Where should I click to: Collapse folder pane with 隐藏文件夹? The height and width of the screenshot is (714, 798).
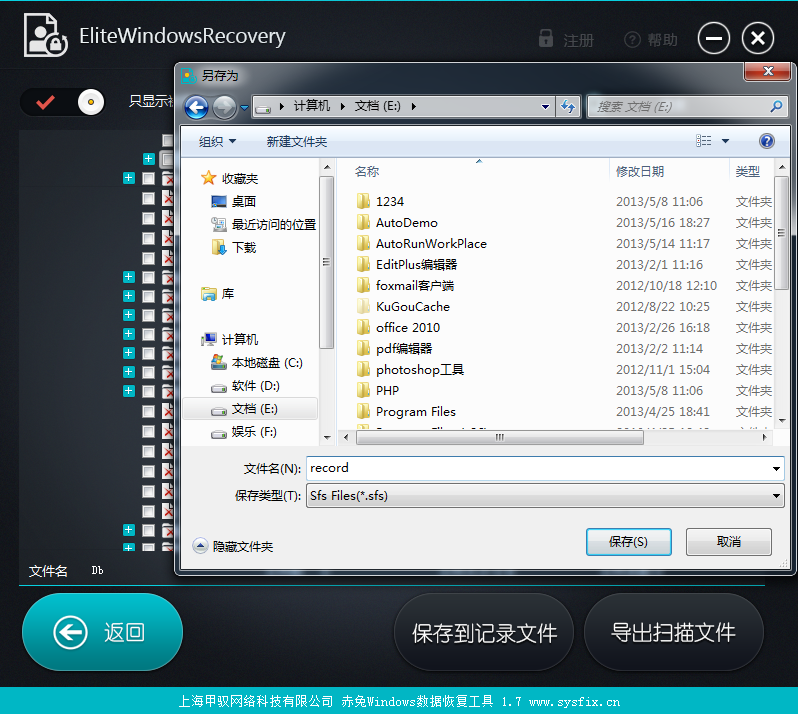pyautogui.click(x=233, y=546)
